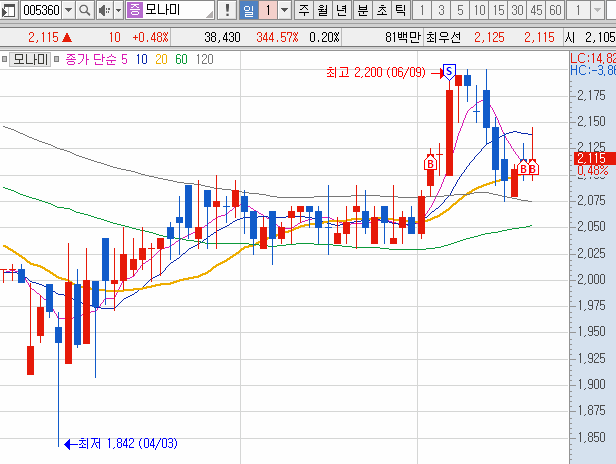This screenshot has width=616, height=464.
Task: Click the speaker sound alert icon
Action: coord(103,11)
